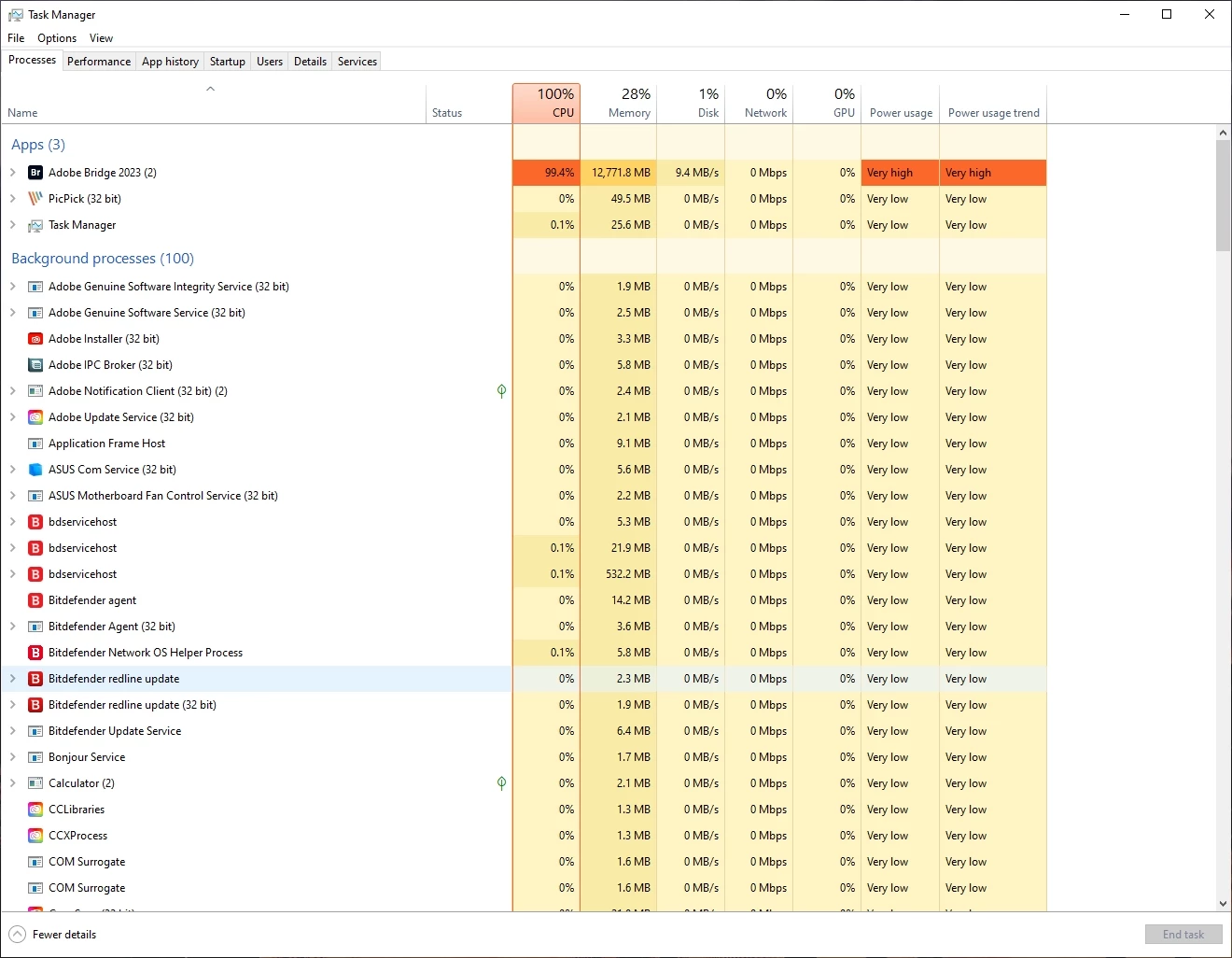
Task: Click the Fewer details link
Action: (64, 935)
